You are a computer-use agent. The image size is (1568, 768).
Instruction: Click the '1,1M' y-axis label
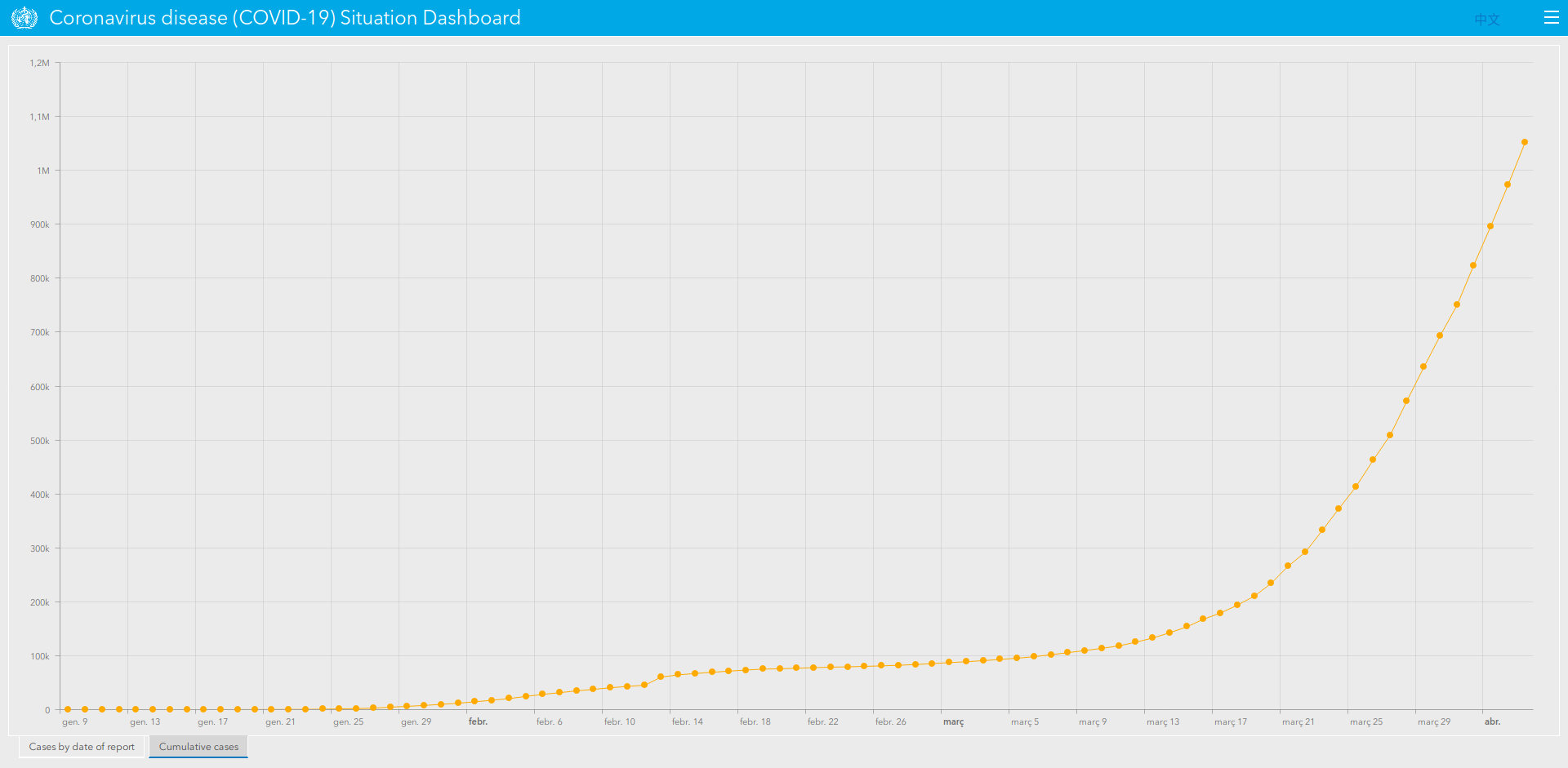click(40, 117)
